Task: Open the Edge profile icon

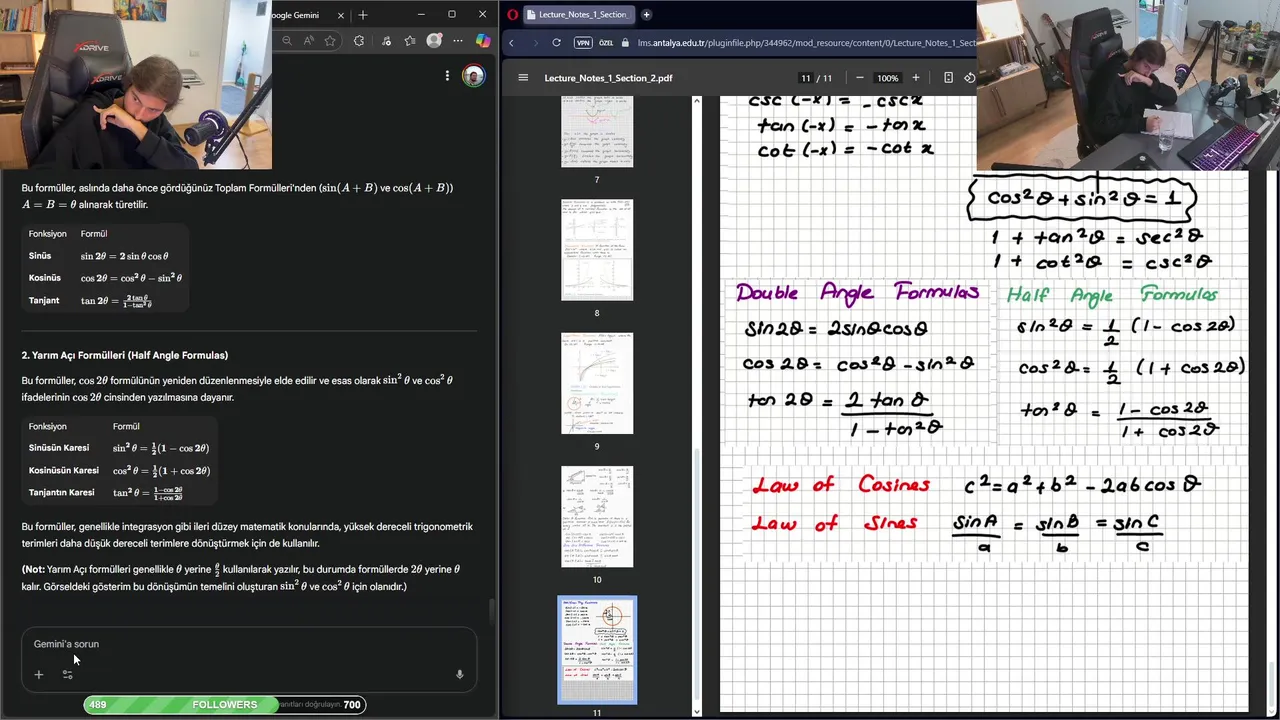Action: pos(434,41)
